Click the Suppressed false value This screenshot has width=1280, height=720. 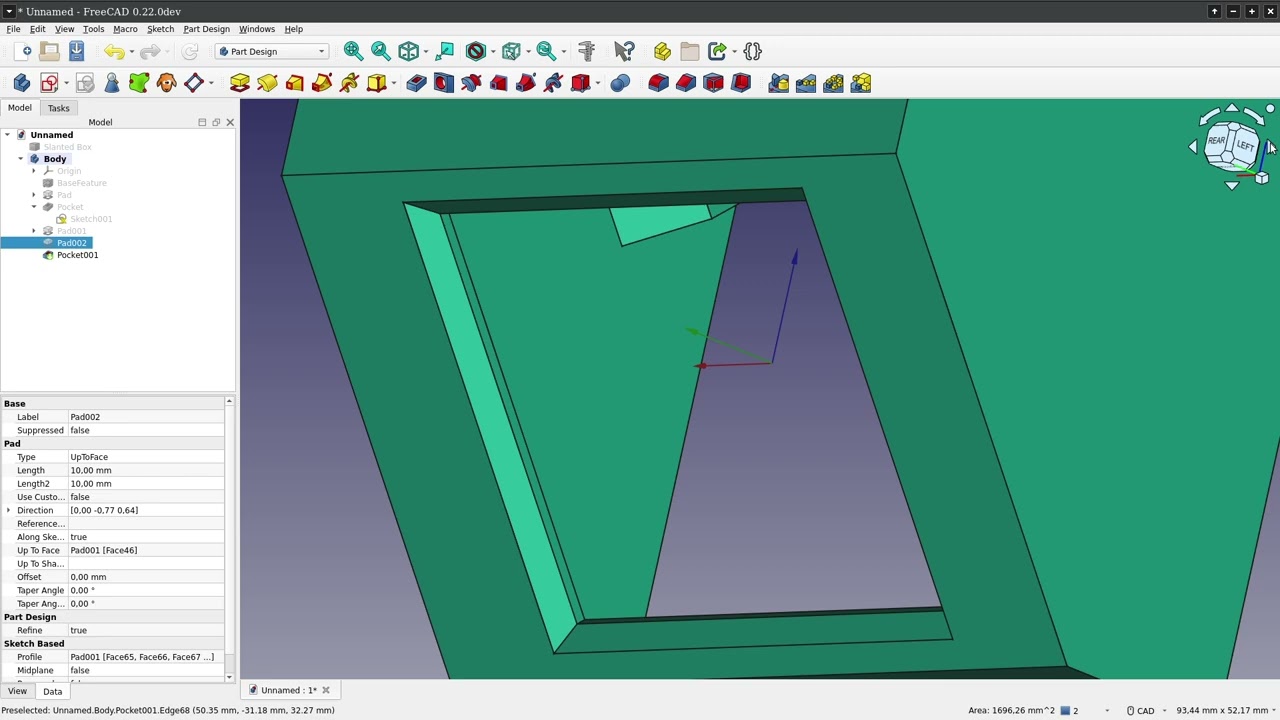[x=146, y=430]
